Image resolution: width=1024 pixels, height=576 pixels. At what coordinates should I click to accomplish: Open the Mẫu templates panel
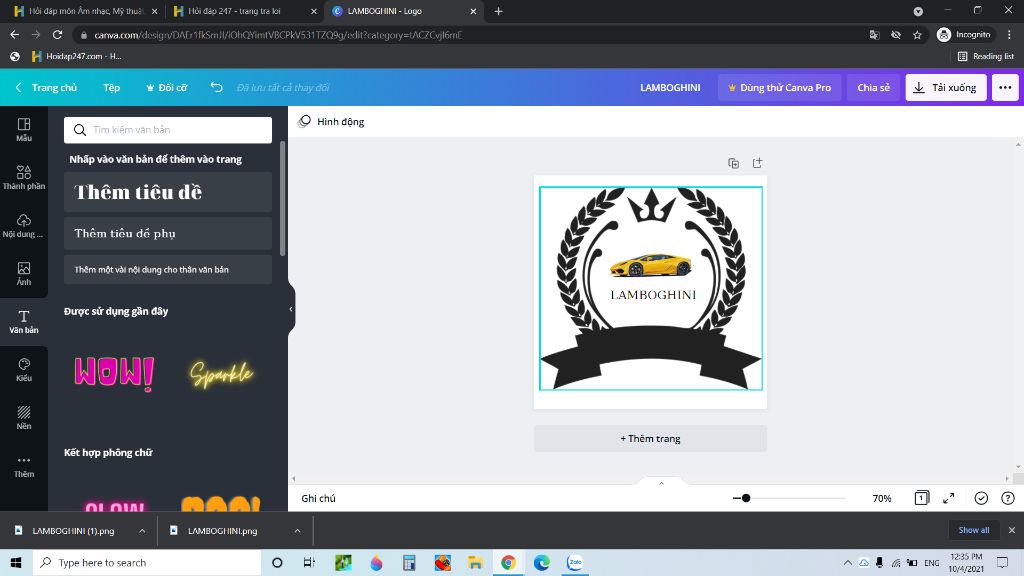24,129
